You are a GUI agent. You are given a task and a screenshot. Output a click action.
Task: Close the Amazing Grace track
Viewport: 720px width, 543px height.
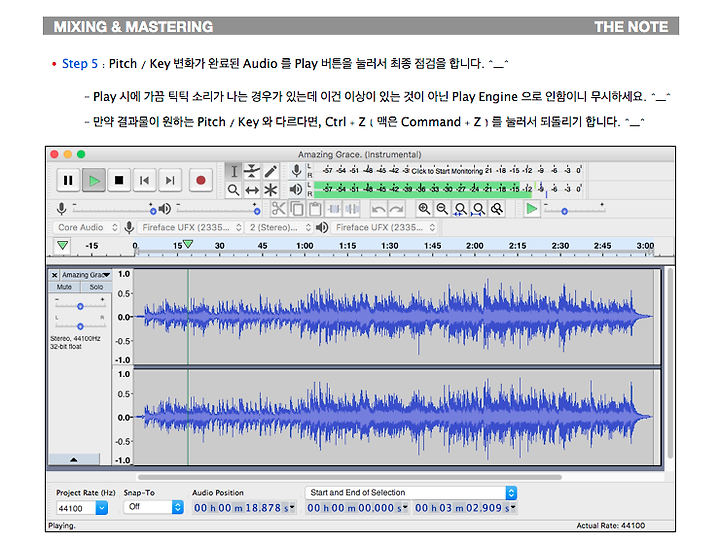pyautogui.click(x=54, y=275)
